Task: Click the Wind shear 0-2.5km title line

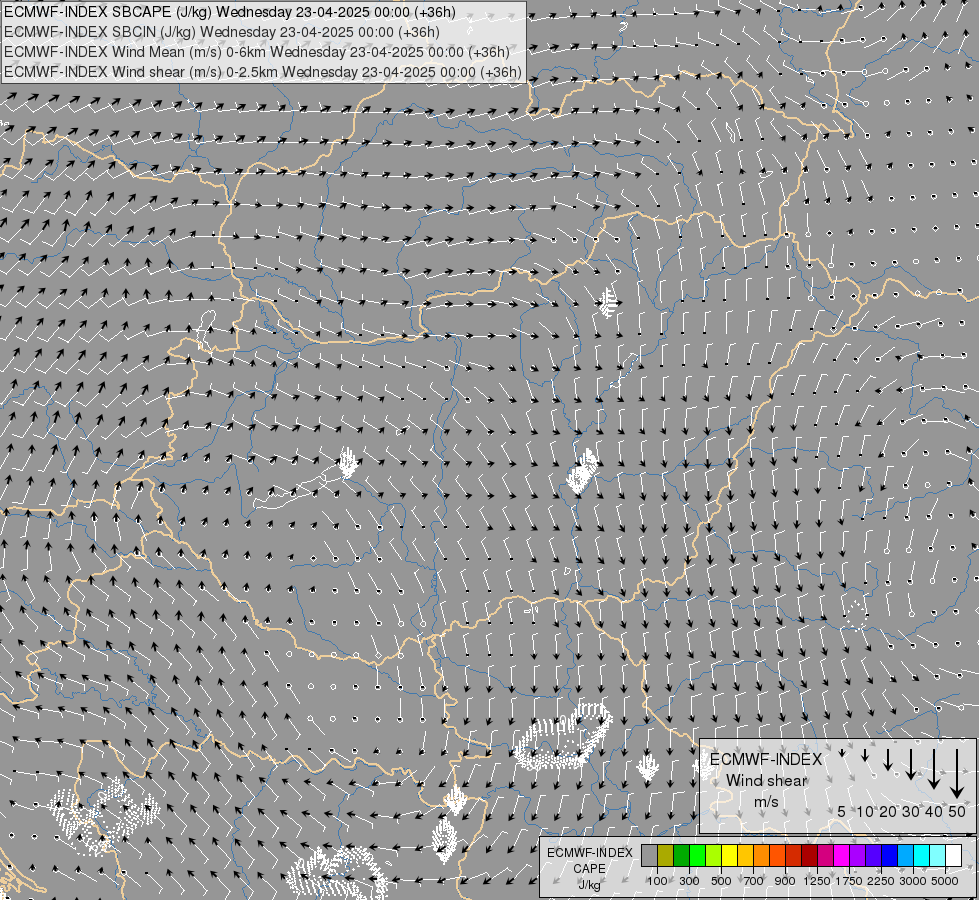Action: tap(263, 72)
